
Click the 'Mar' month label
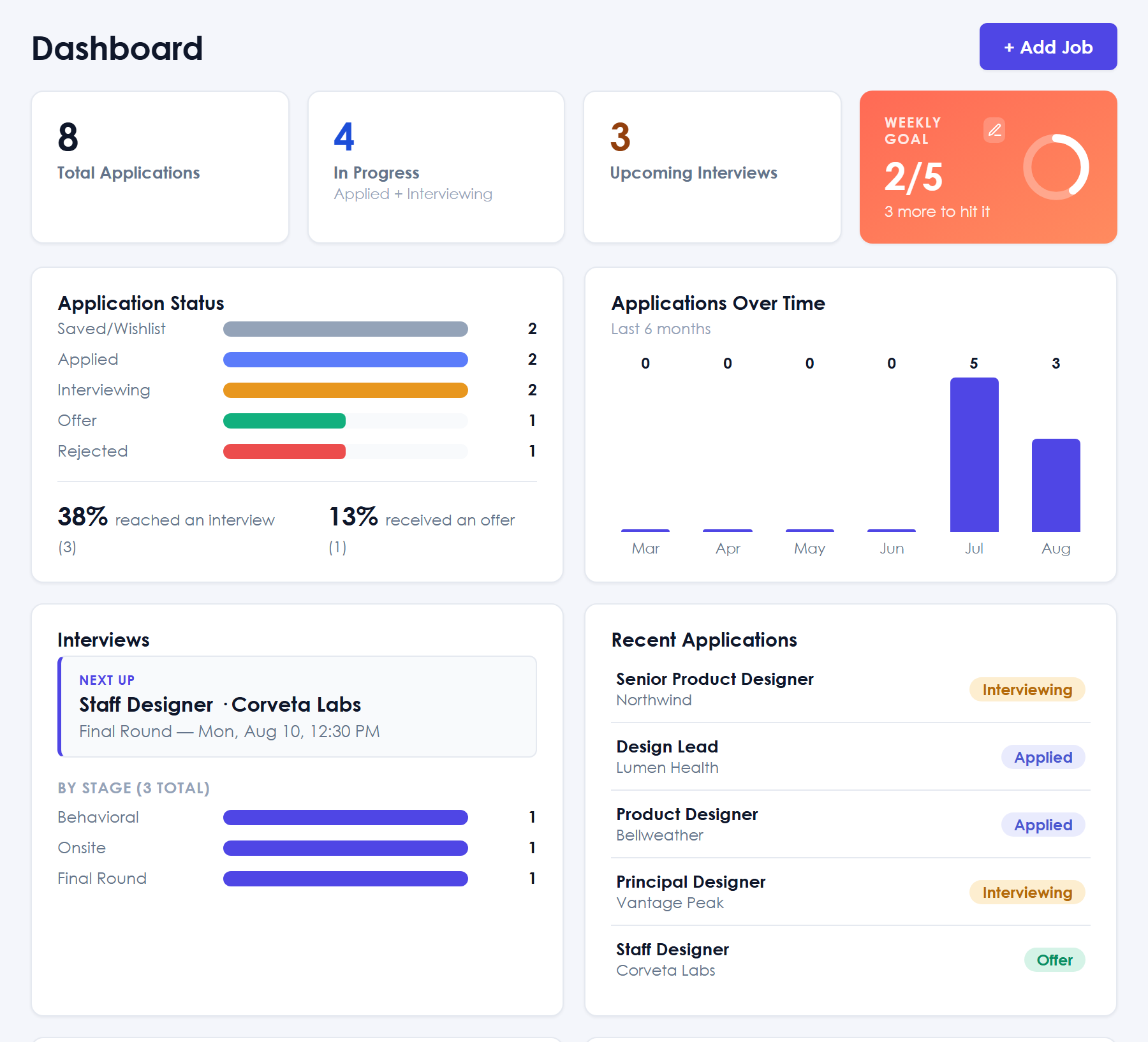click(x=645, y=548)
